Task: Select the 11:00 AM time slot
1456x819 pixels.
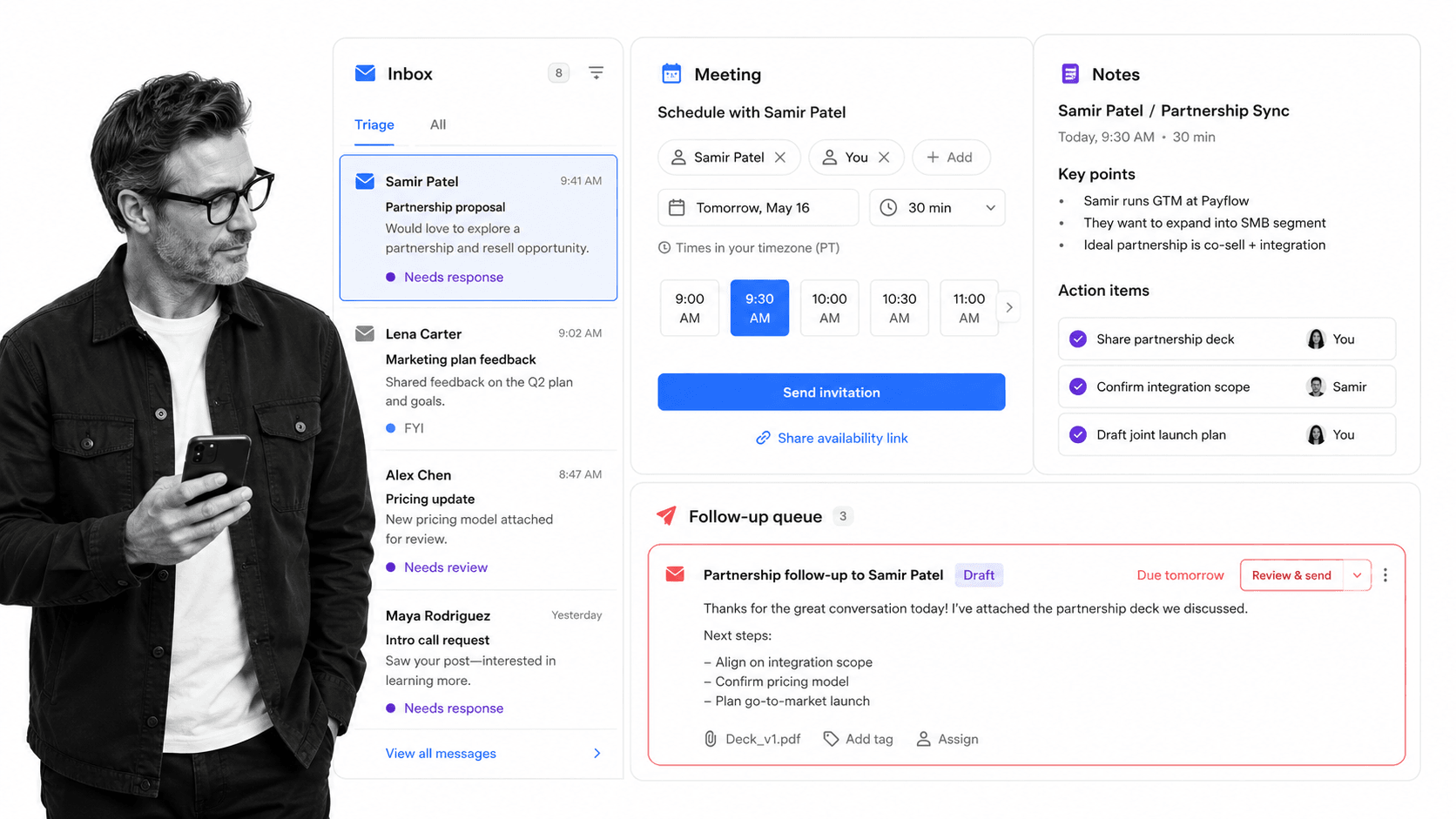Action: click(969, 308)
